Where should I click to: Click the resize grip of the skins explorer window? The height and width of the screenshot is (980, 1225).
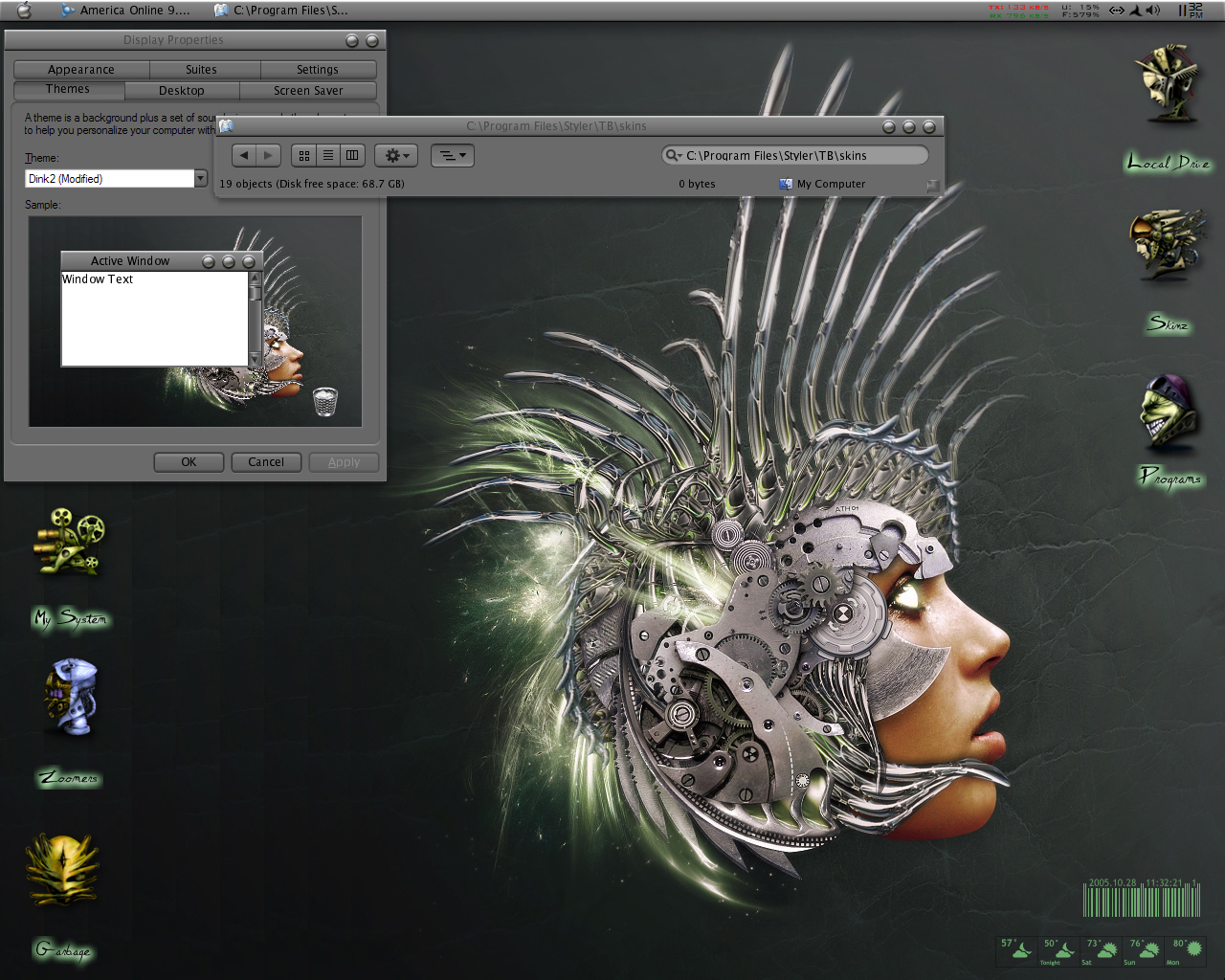(x=933, y=186)
